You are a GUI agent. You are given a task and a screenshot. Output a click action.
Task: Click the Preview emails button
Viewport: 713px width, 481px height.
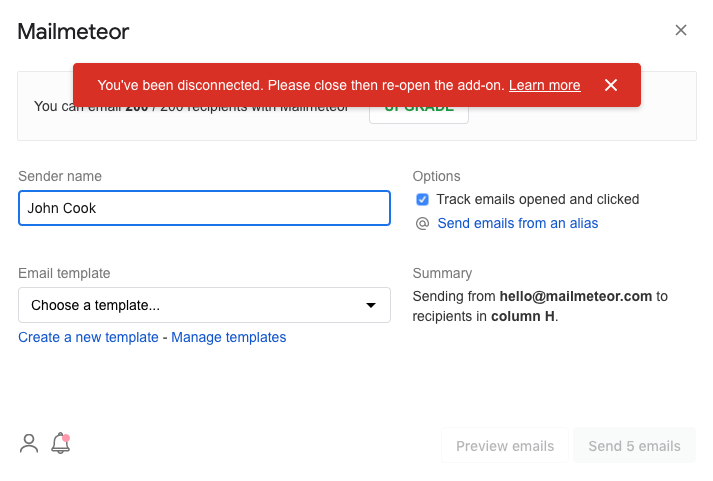point(505,446)
